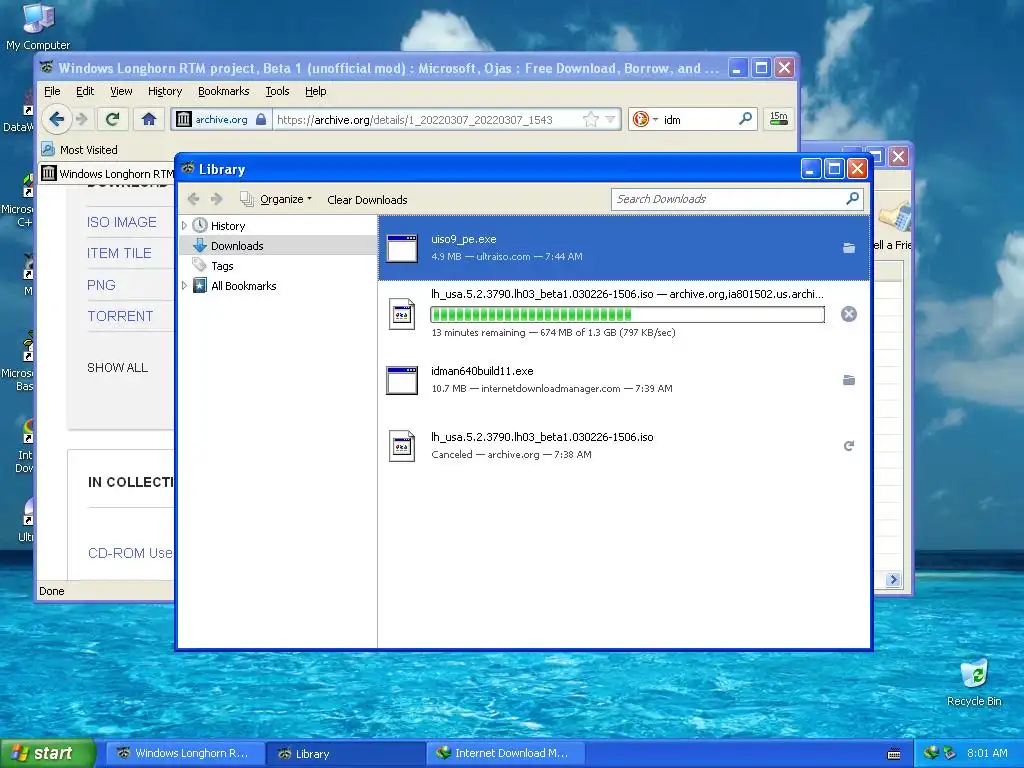Click browser back arrow button
Image resolution: width=1024 pixels, height=768 pixels.
(x=57, y=119)
